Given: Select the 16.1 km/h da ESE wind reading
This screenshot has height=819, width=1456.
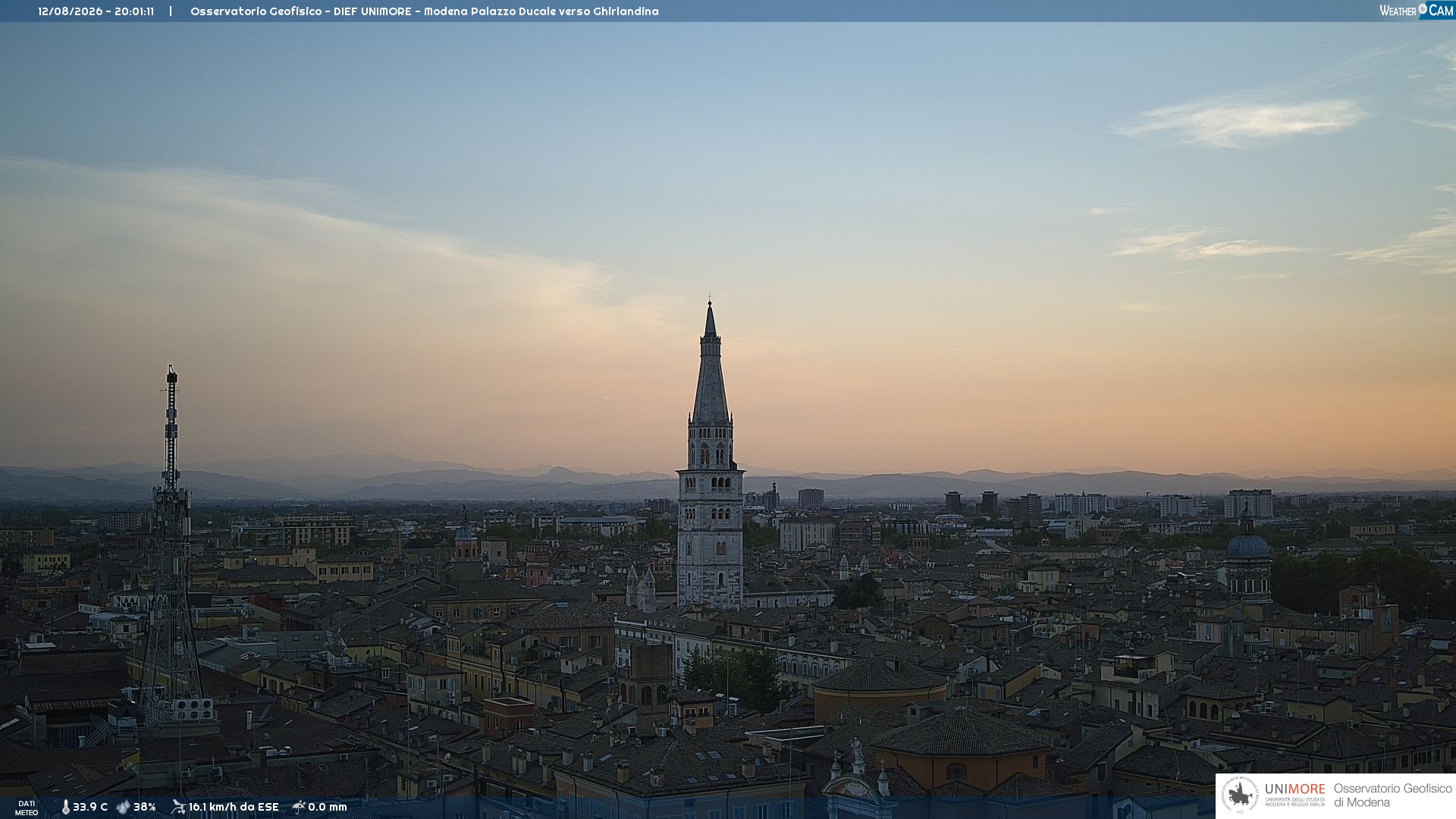Looking at the screenshot, I should pyautogui.click(x=234, y=808).
